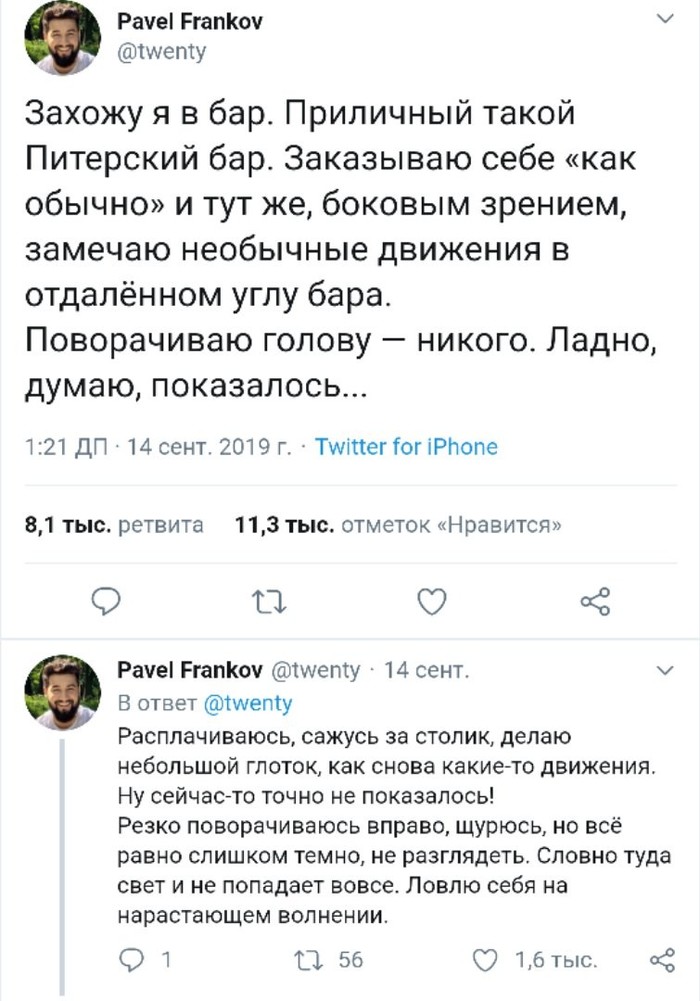700x1001 pixels.
Task: Open Twitter for iPhone source link
Action: (406, 447)
